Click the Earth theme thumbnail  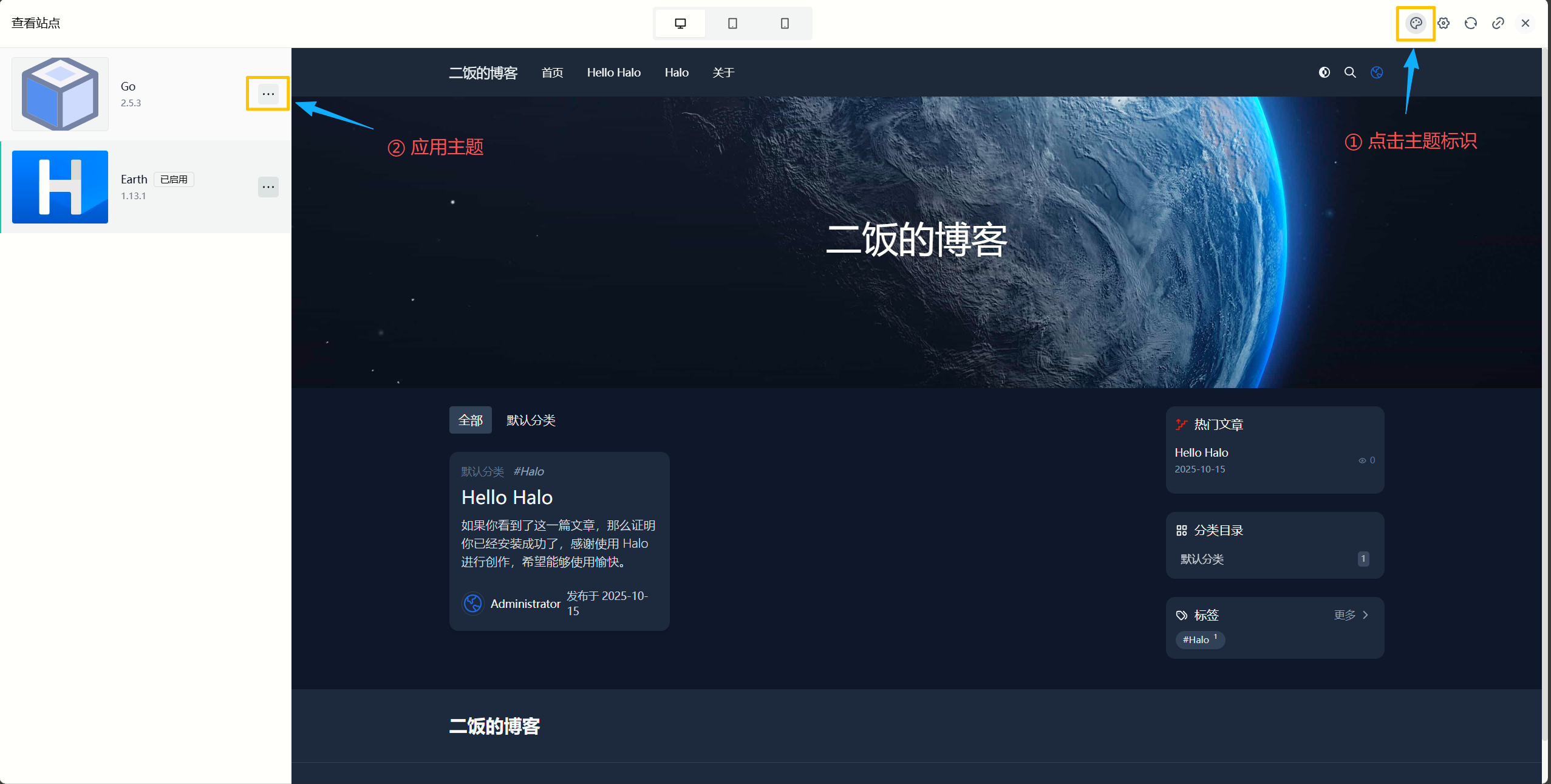point(59,186)
